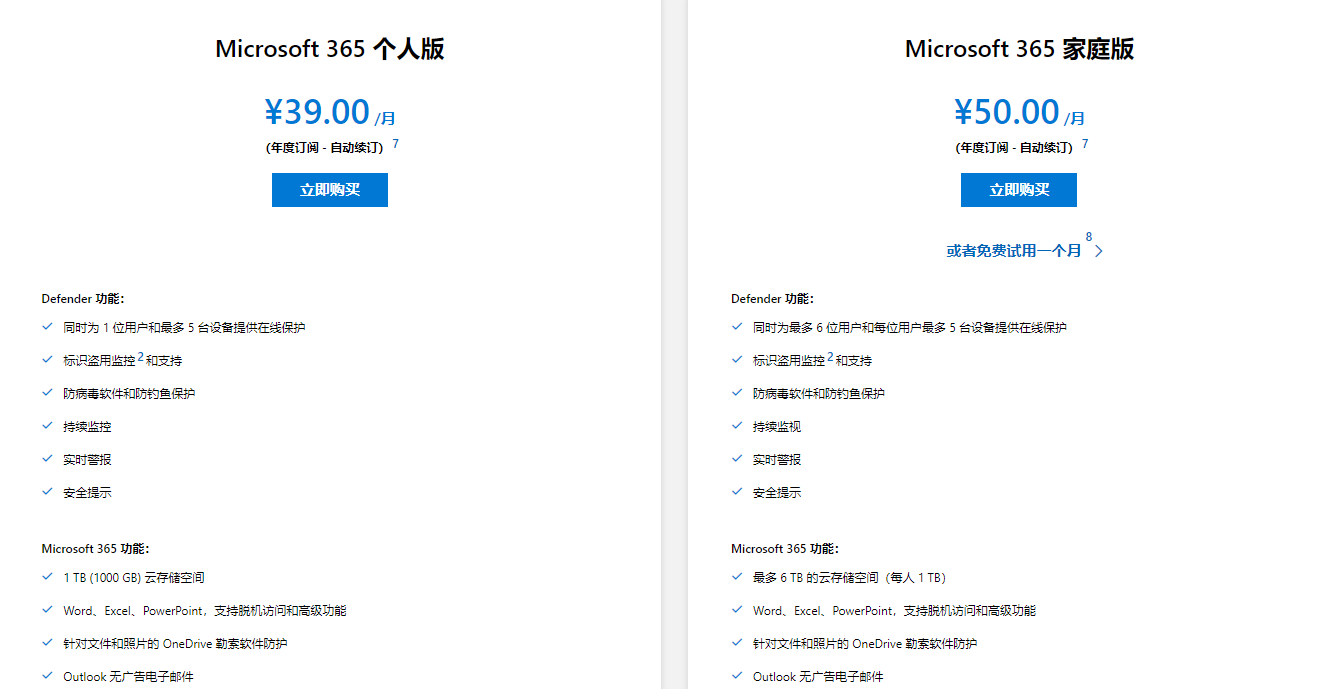Click the checkmark beside 防病毒软件和防钓鱼保护 under 个人版
The width and height of the screenshot is (1336, 689).
tap(47, 392)
